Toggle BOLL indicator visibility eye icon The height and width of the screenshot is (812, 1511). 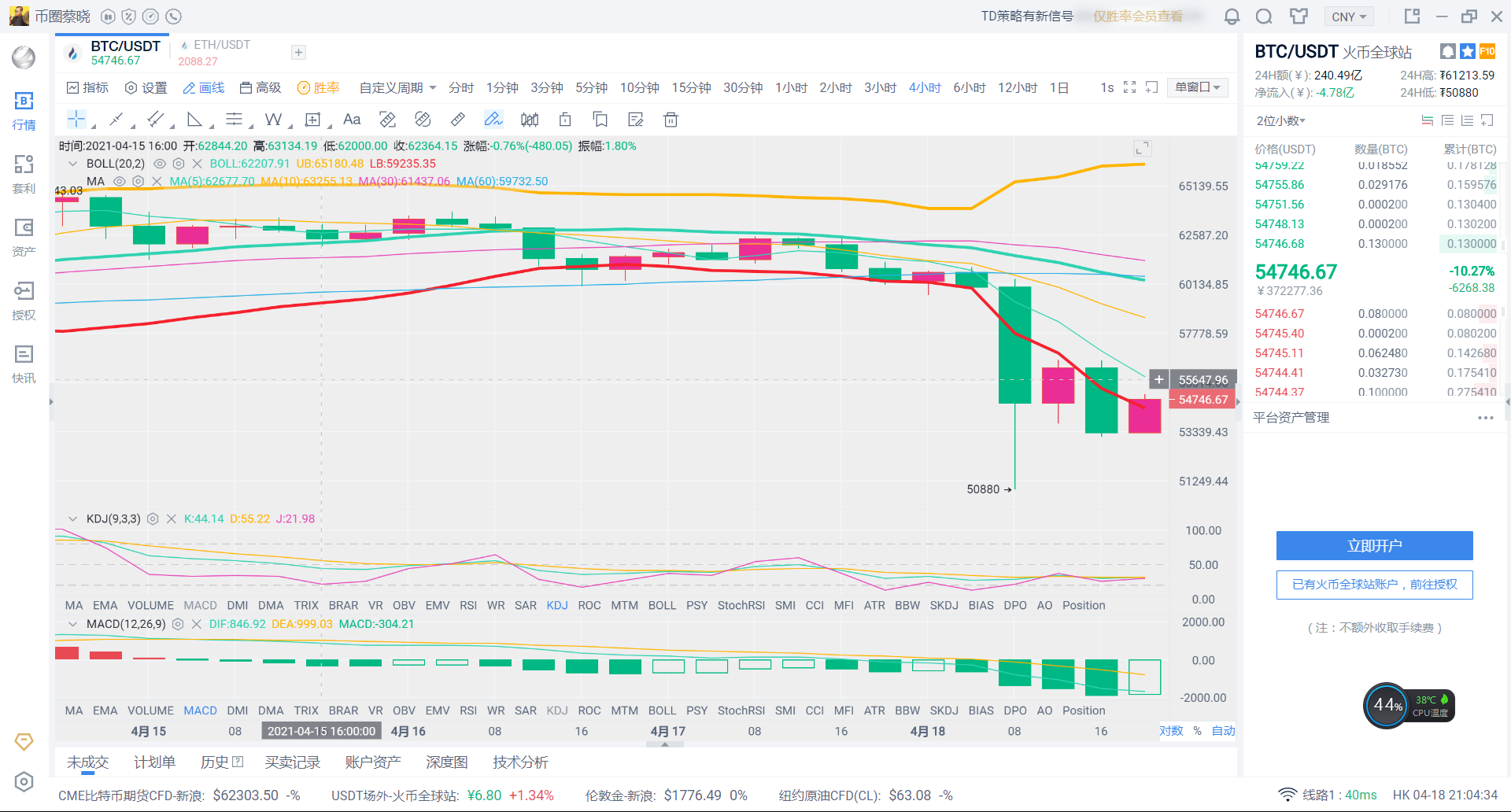click(x=160, y=164)
